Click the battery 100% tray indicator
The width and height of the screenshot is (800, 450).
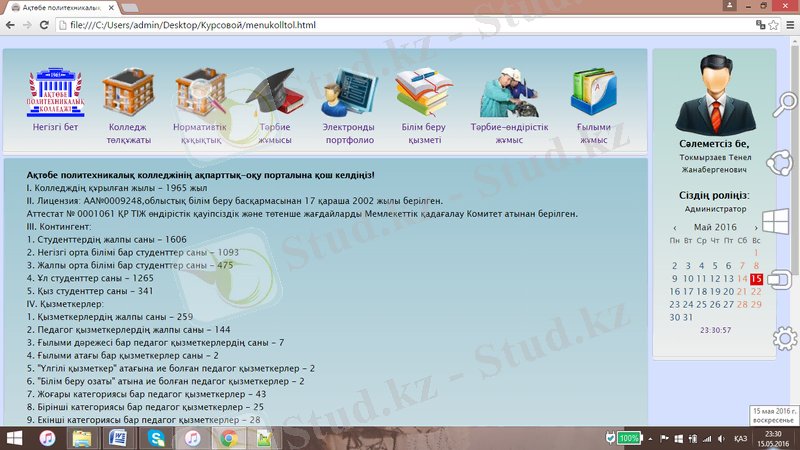point(629,438)
